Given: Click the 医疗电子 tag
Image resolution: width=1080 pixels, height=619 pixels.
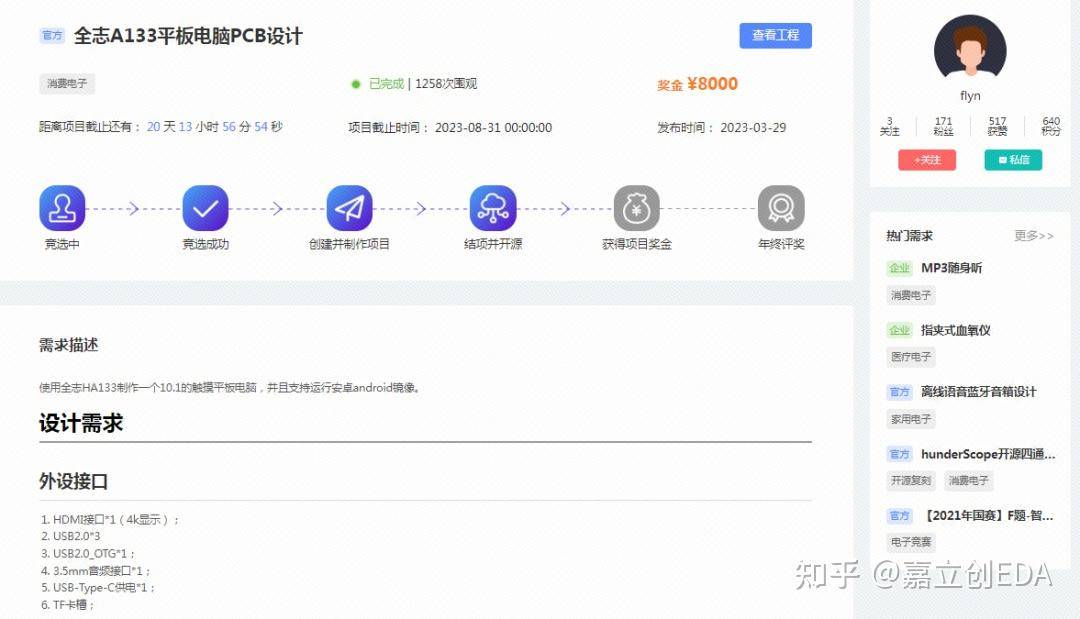Looking at the screenshot, I should (x=911, y=357).
